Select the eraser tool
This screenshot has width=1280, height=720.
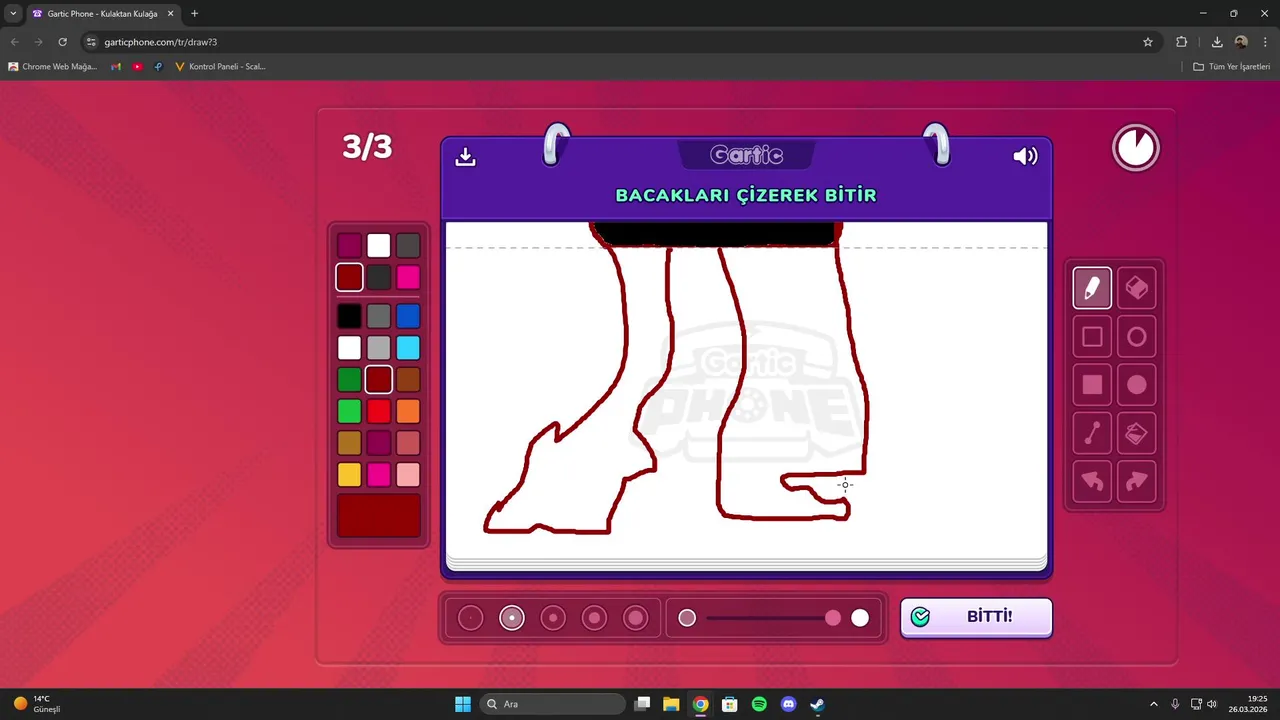pos(1137,288)
